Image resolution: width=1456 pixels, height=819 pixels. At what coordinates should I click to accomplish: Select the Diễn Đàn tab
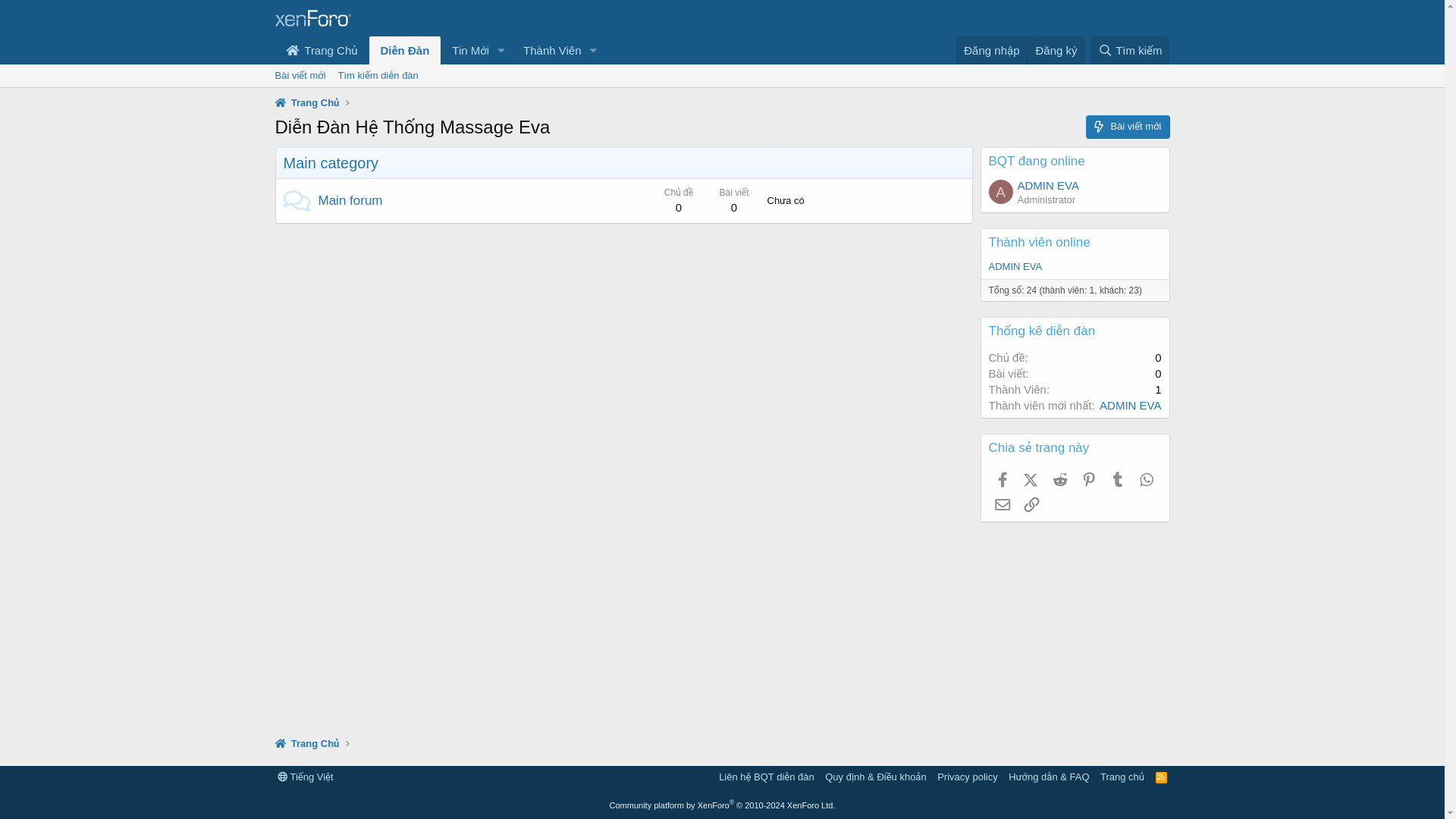coord(405,51)
